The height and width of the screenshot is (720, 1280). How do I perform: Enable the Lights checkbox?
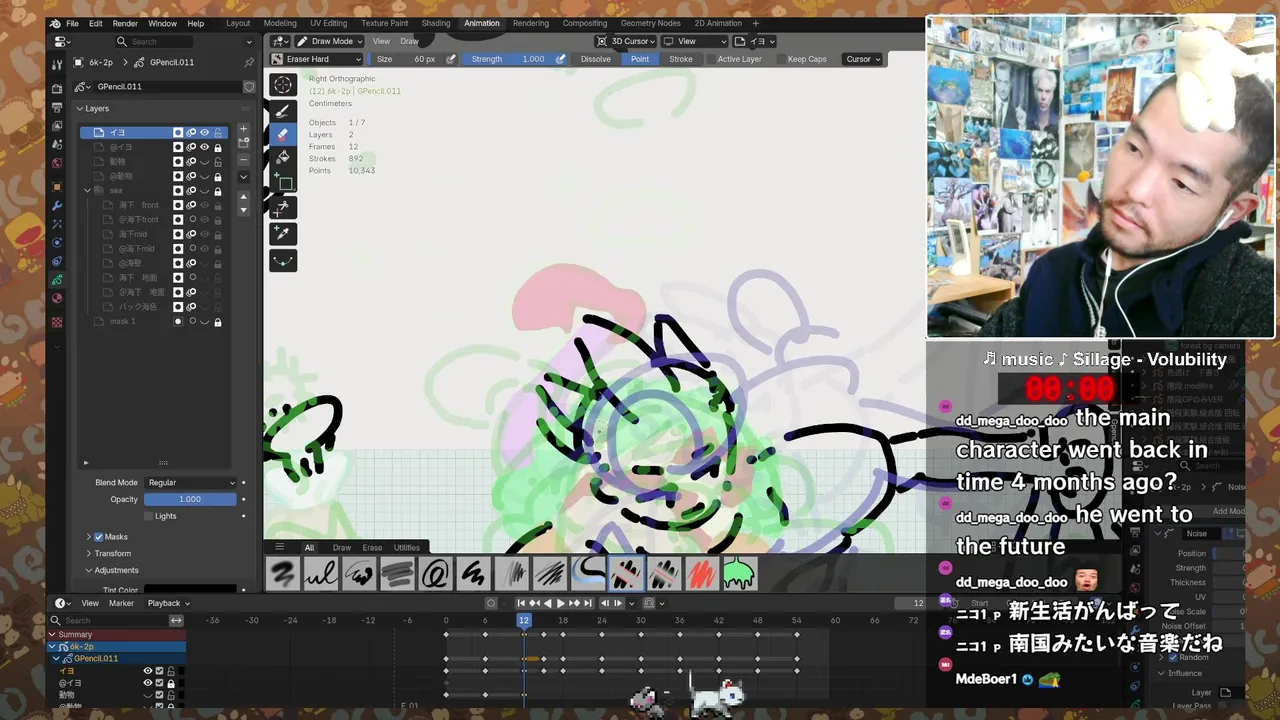148,516
